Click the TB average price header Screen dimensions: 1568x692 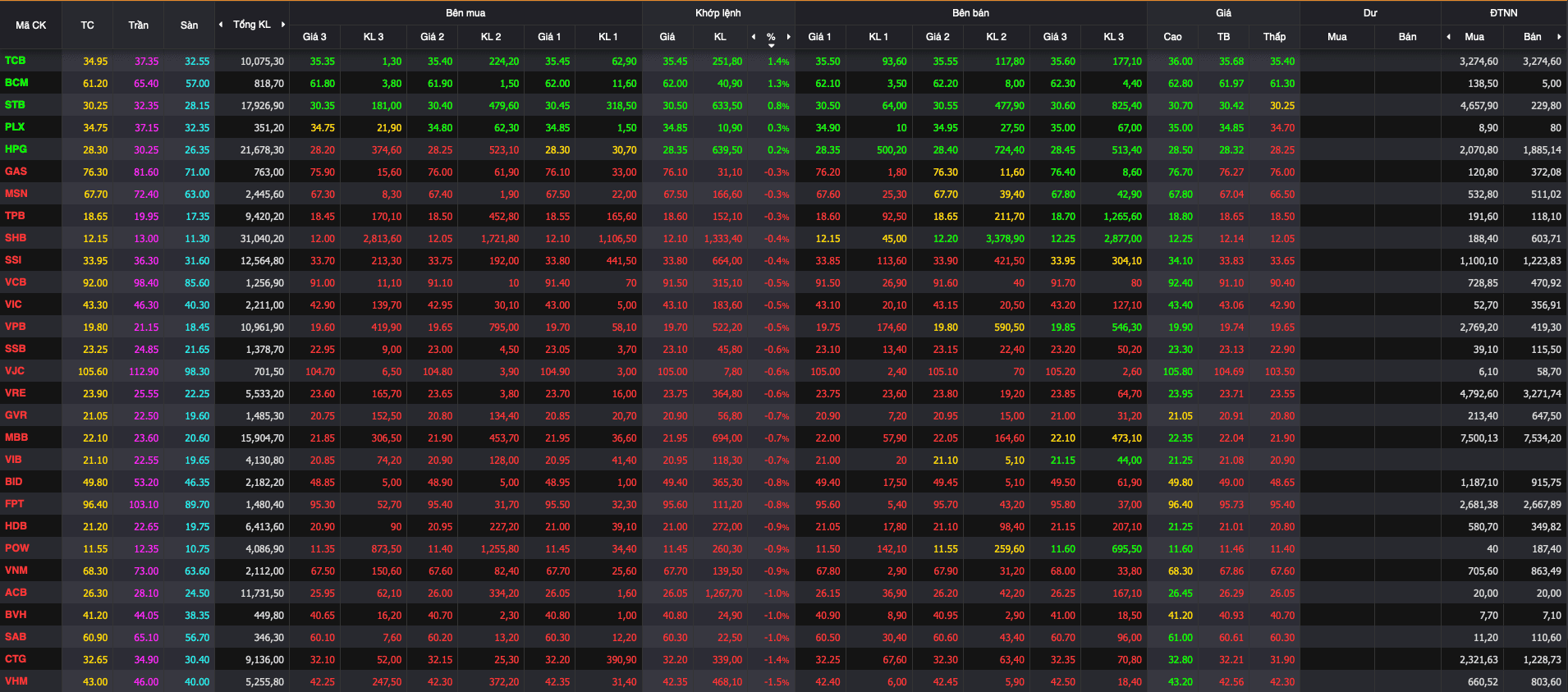(1223, 37)
